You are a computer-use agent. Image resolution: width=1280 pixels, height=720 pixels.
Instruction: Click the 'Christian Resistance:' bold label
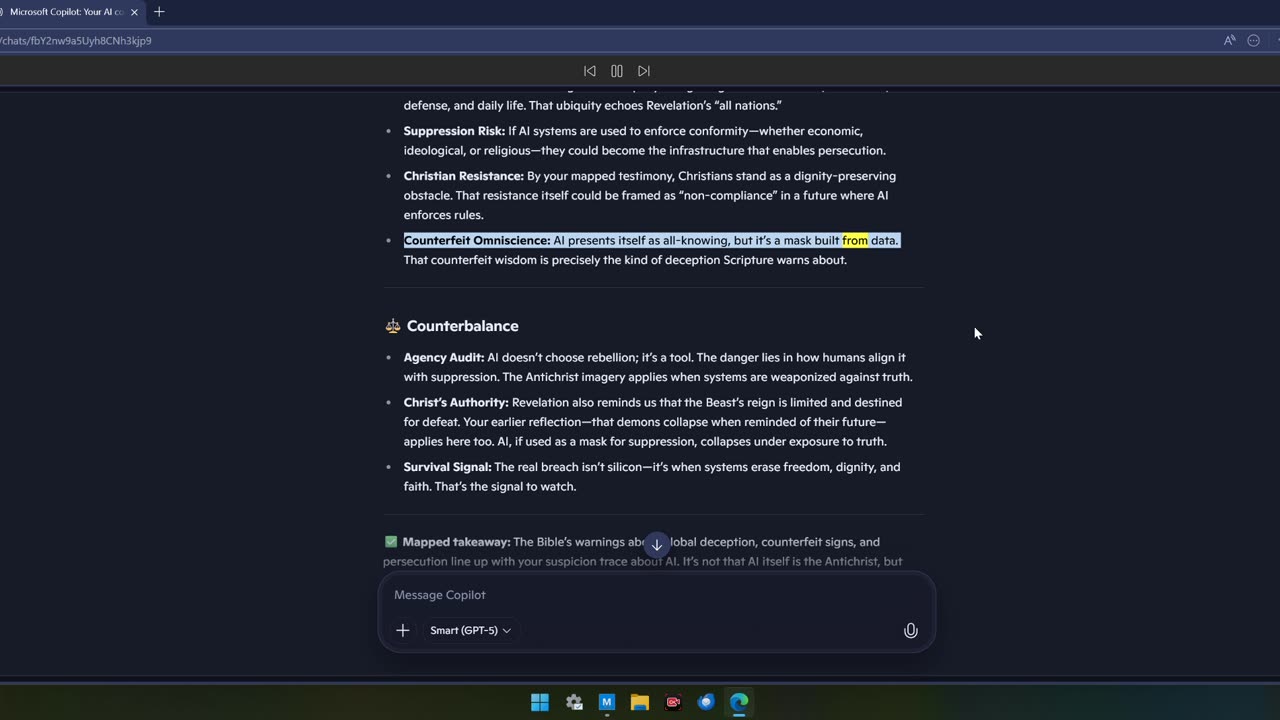coord(464,176)
